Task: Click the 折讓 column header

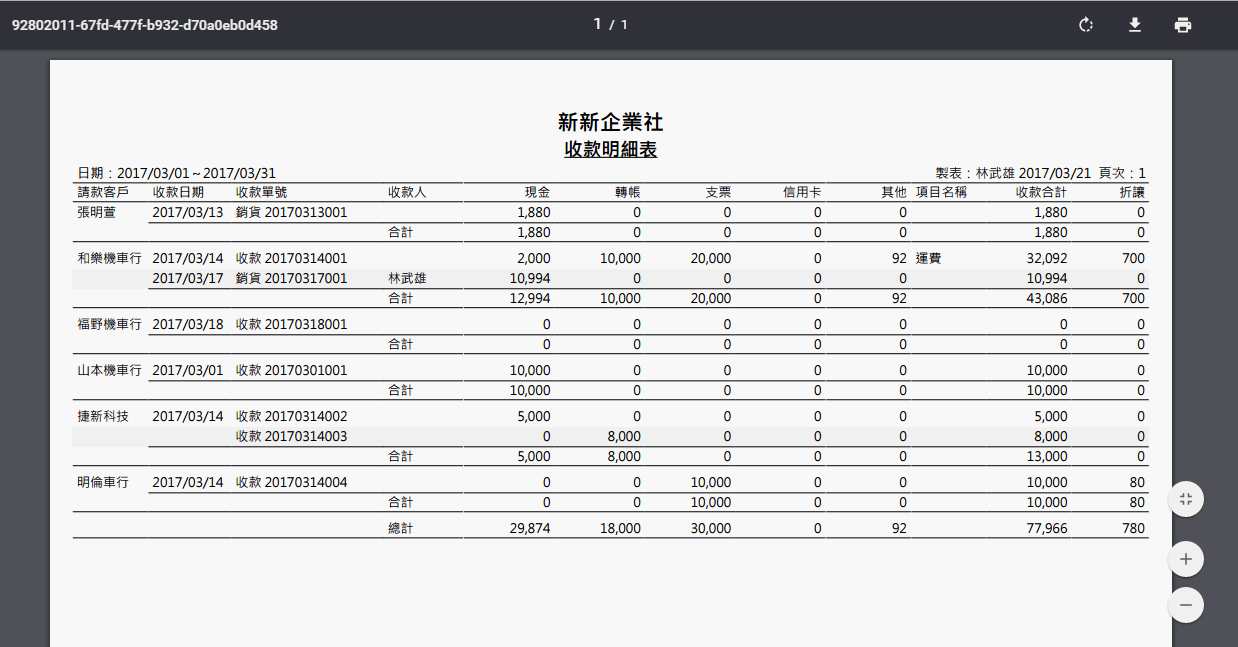Action: tap(1132, 192)
